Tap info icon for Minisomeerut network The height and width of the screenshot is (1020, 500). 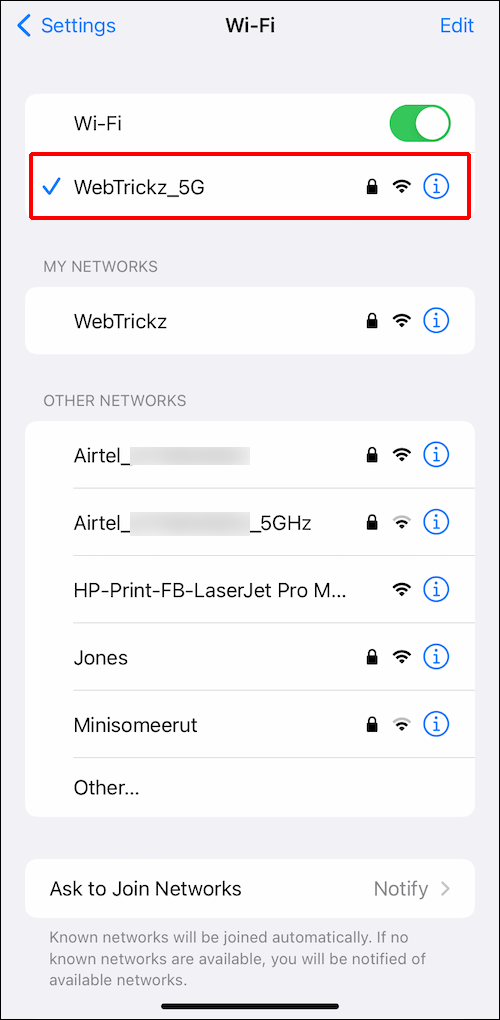point(436,723)
